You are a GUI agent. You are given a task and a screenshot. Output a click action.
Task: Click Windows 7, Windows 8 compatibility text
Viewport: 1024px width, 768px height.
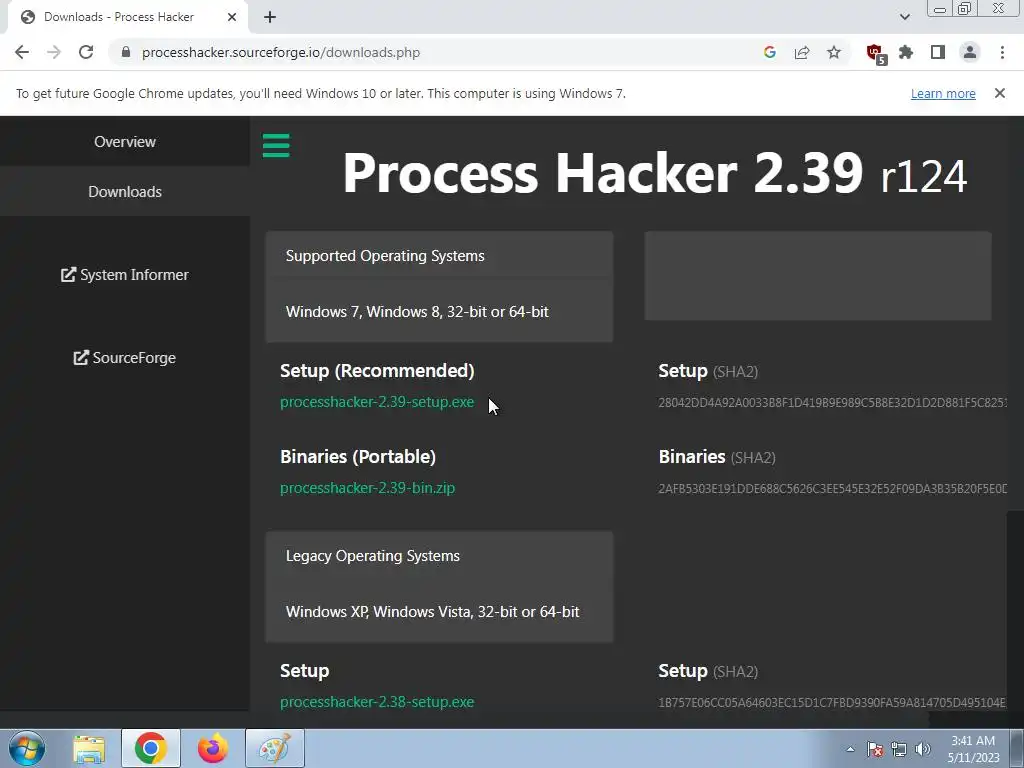point(417,312)
